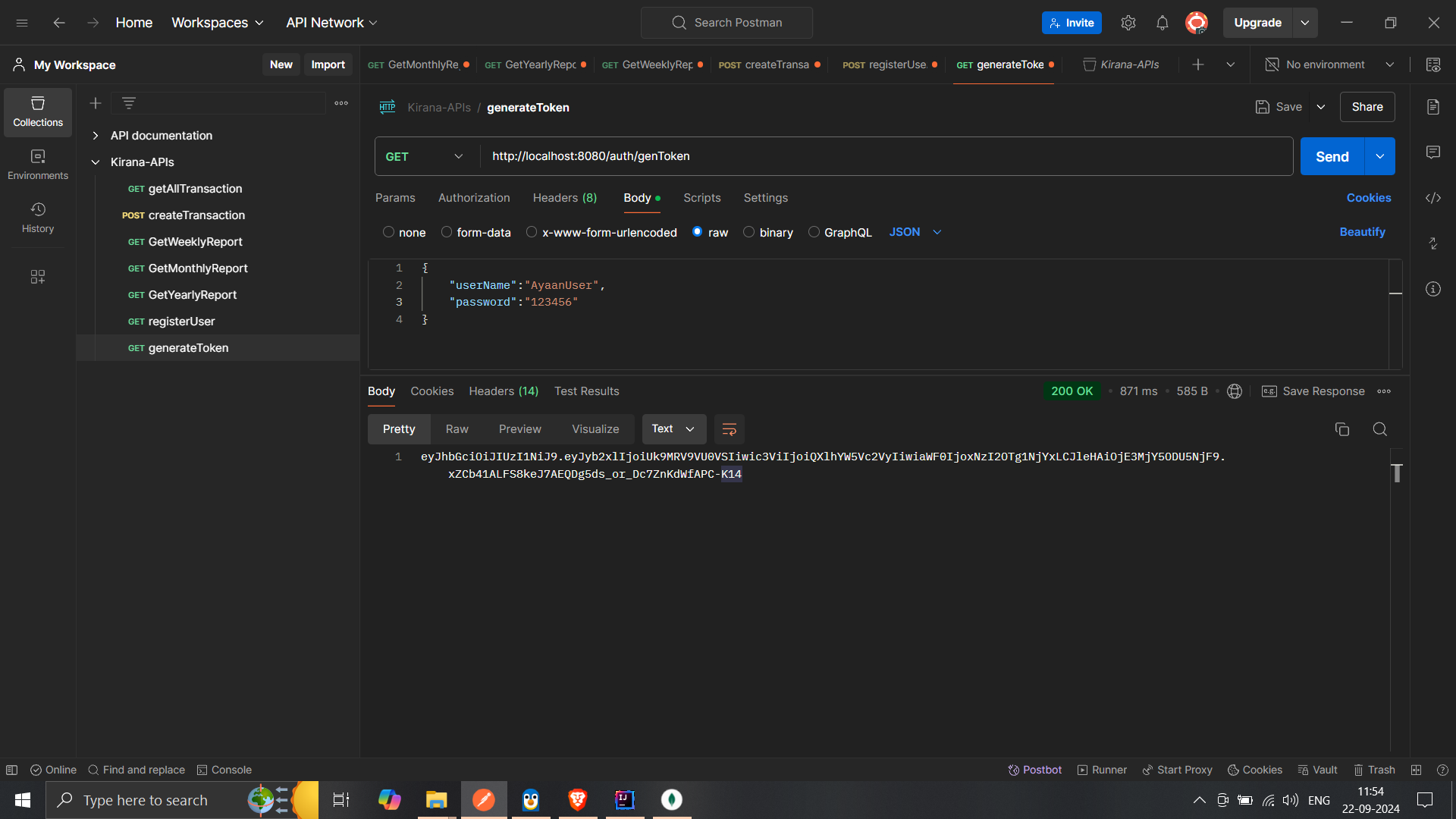
Task: Click the Import button
Action: tap(328, 64)
